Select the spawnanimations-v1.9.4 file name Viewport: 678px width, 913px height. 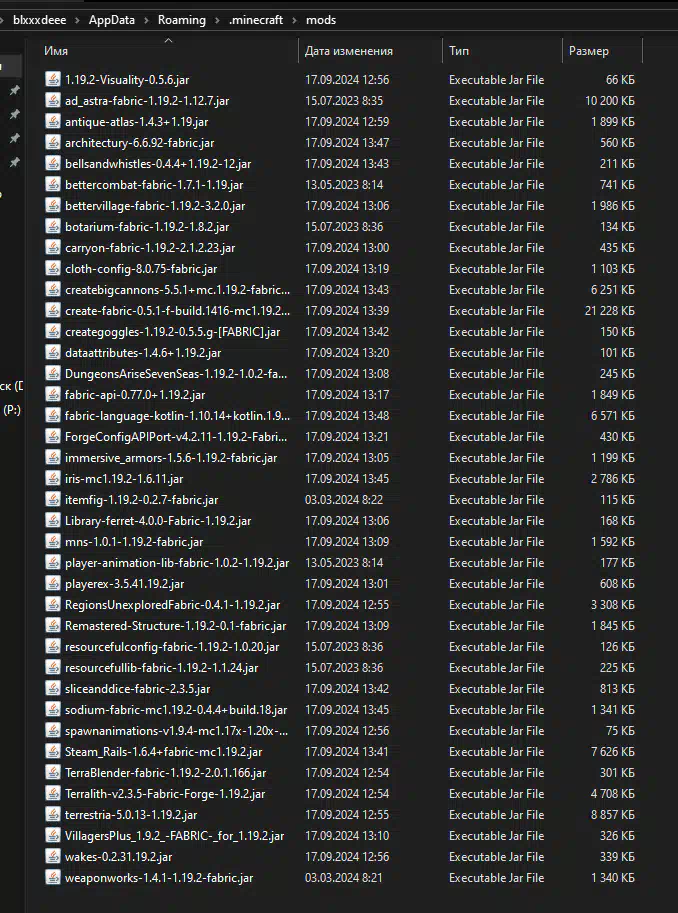[176, 730]
